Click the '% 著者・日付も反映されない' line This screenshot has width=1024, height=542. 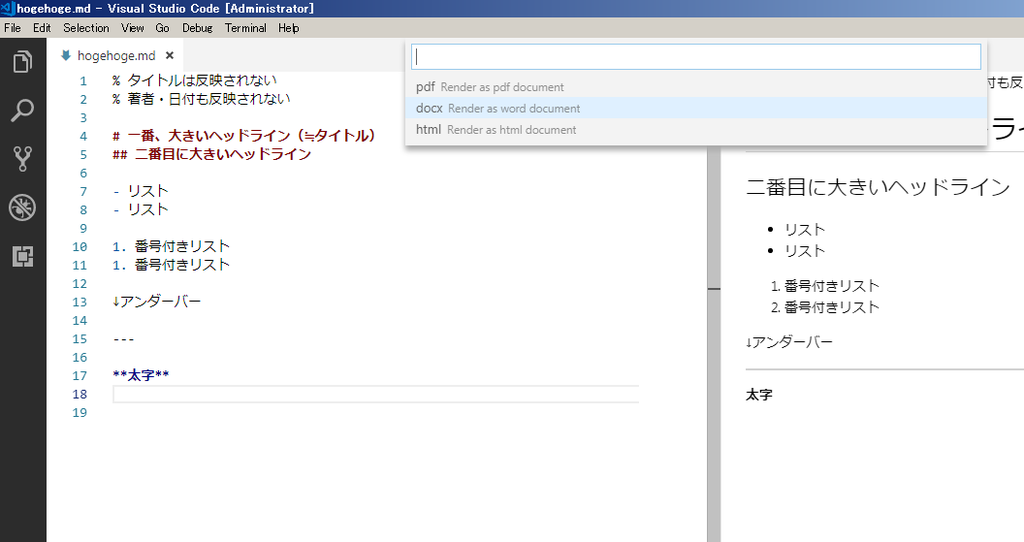(201, 99)
